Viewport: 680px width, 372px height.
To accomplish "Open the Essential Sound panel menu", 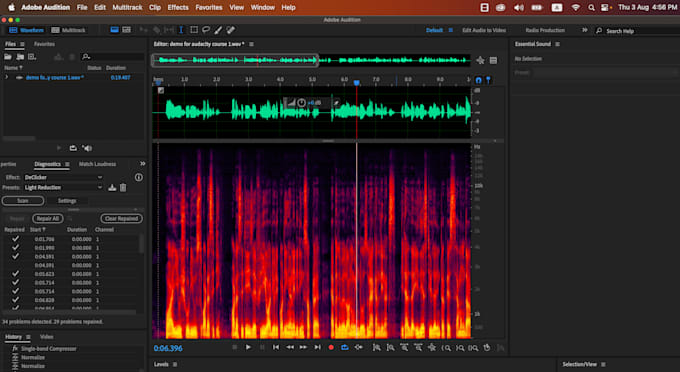I will coord(557,44).
